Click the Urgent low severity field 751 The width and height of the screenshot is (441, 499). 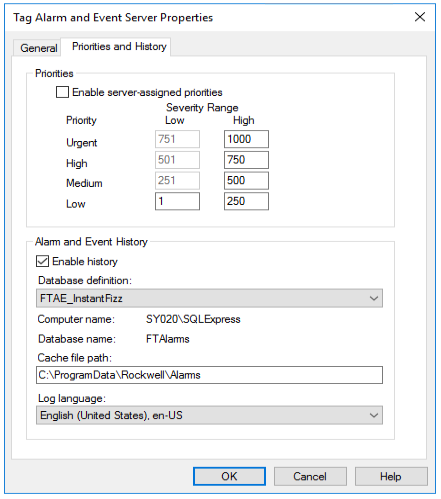pos(177,139)
